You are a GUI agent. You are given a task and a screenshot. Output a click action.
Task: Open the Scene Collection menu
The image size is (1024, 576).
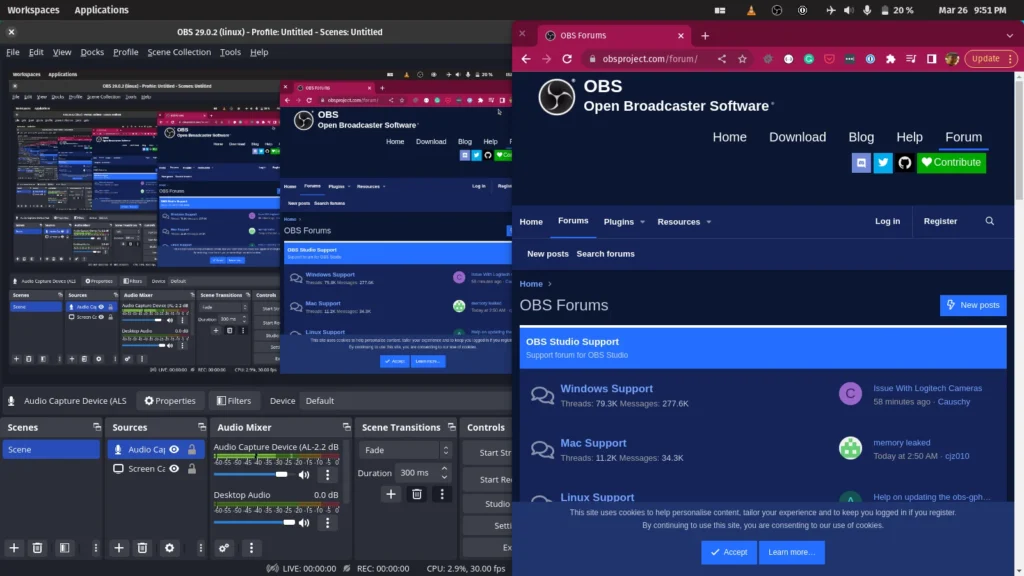[179, 52]
